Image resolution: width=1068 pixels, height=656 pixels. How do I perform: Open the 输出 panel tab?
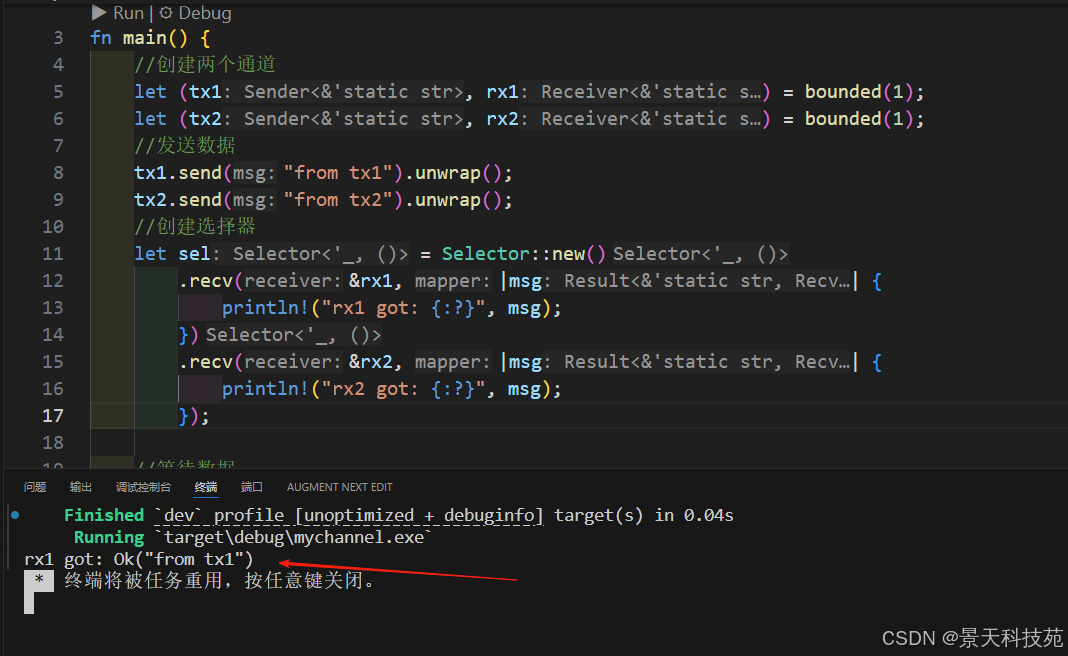80,487
